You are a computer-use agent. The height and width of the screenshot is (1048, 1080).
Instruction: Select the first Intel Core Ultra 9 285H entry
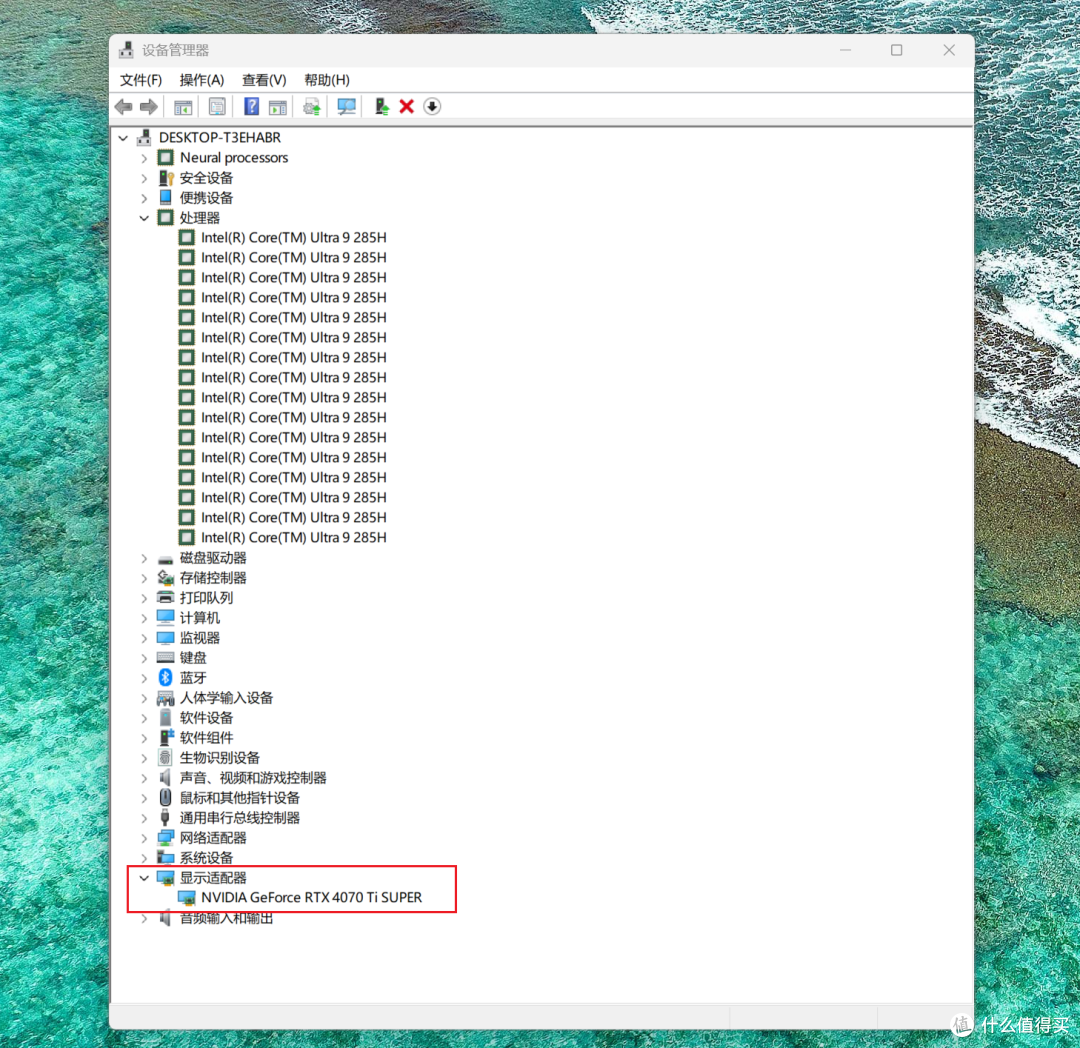[293, 238]
